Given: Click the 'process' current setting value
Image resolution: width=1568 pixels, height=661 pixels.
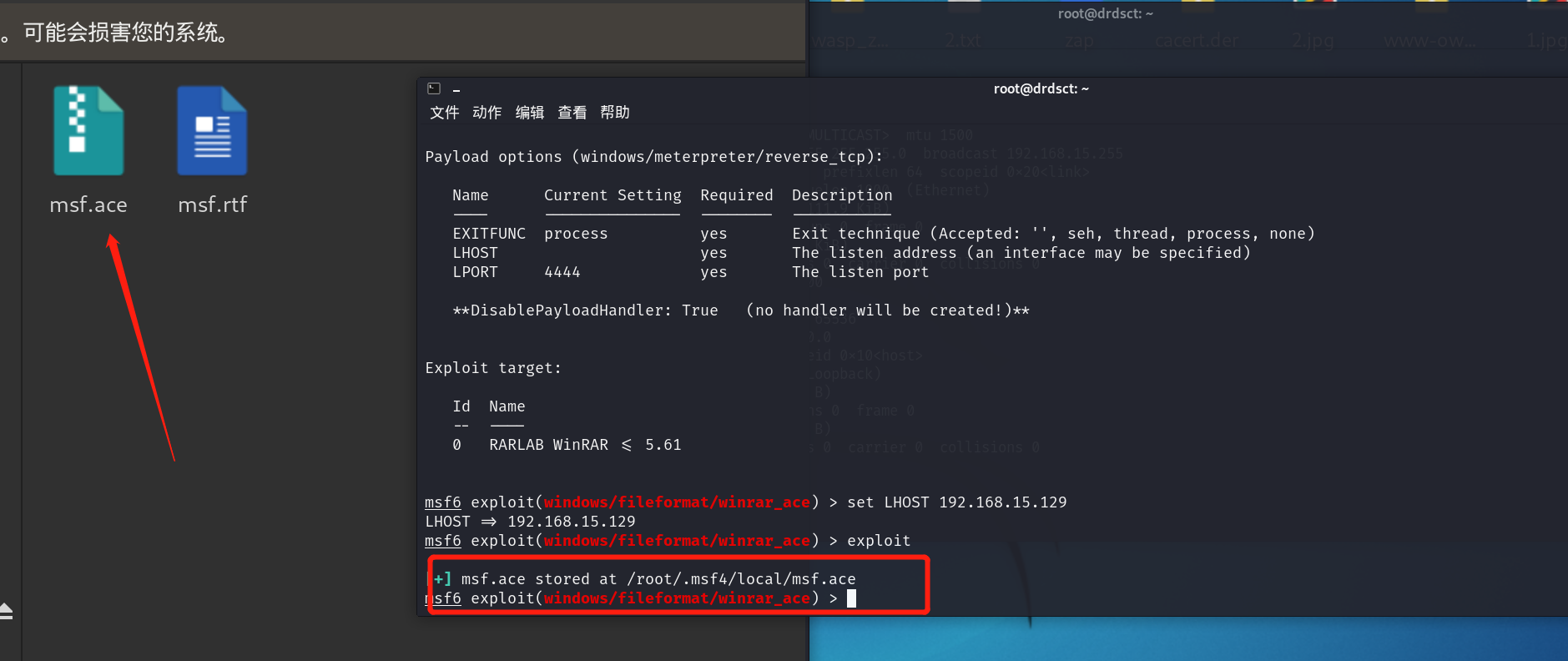Looking at the screenshot, I should (576, 234).
